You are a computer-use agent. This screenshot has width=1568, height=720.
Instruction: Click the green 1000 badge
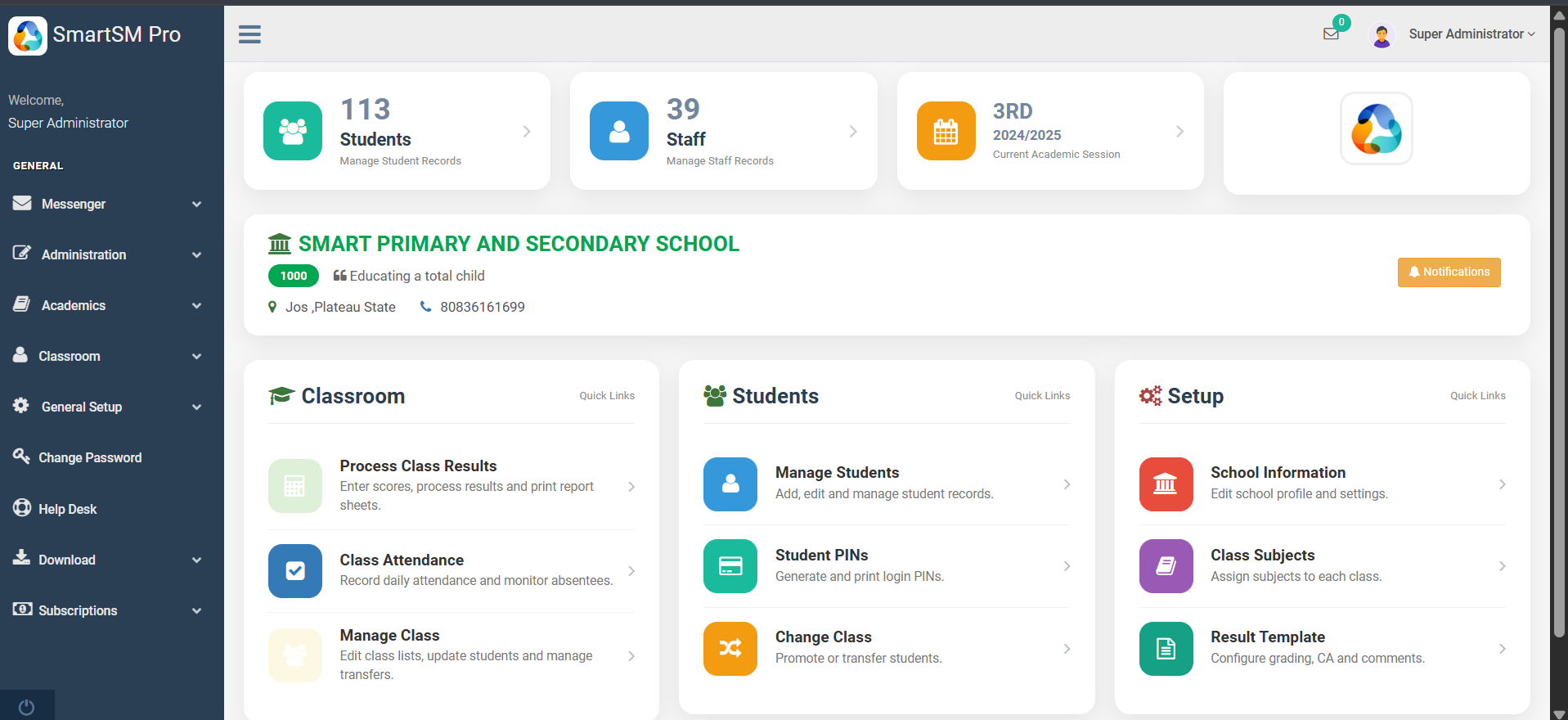(294, 276)
